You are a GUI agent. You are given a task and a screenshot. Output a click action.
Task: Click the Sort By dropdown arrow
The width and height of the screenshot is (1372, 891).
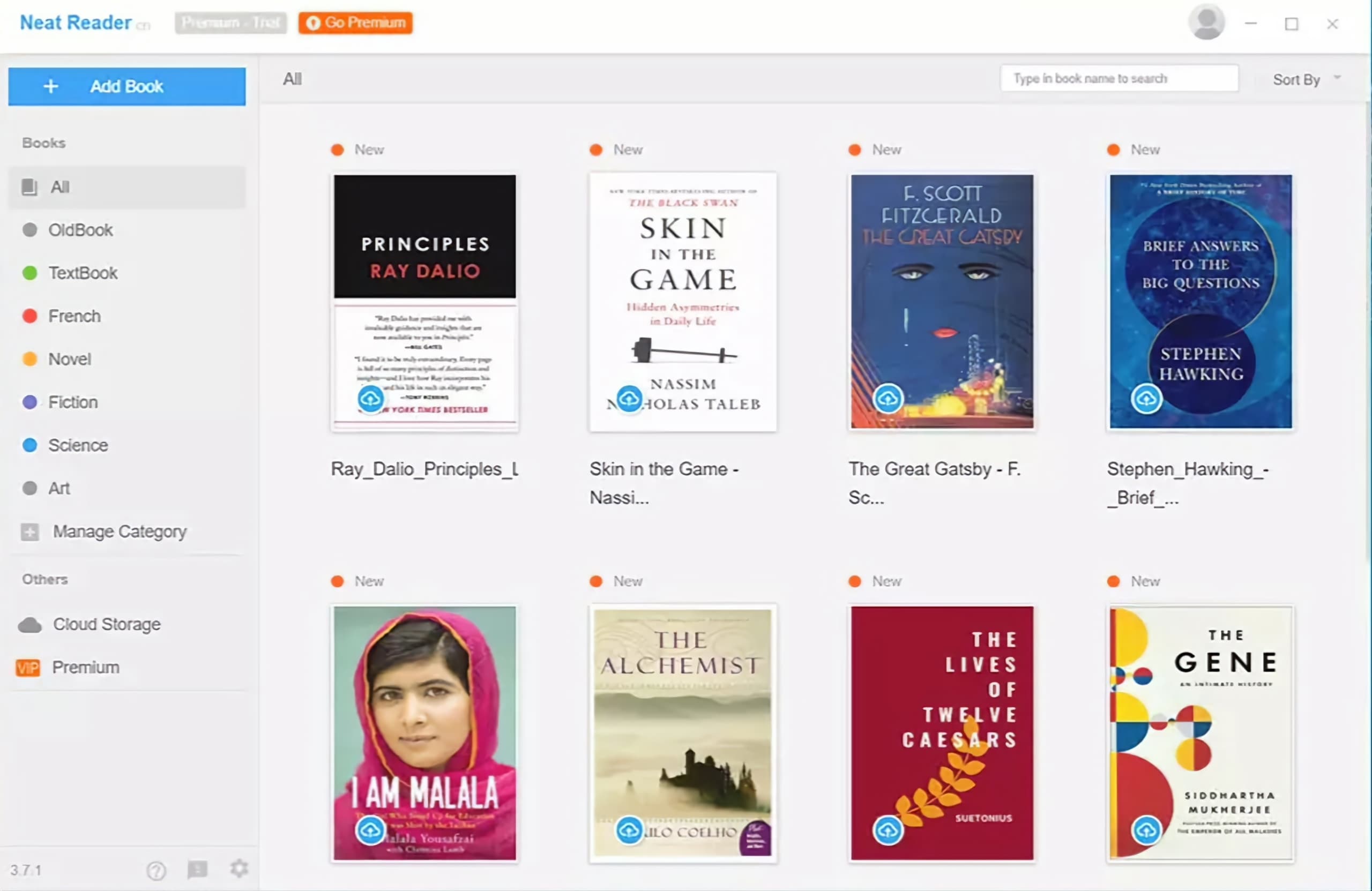coord(1337,77)
